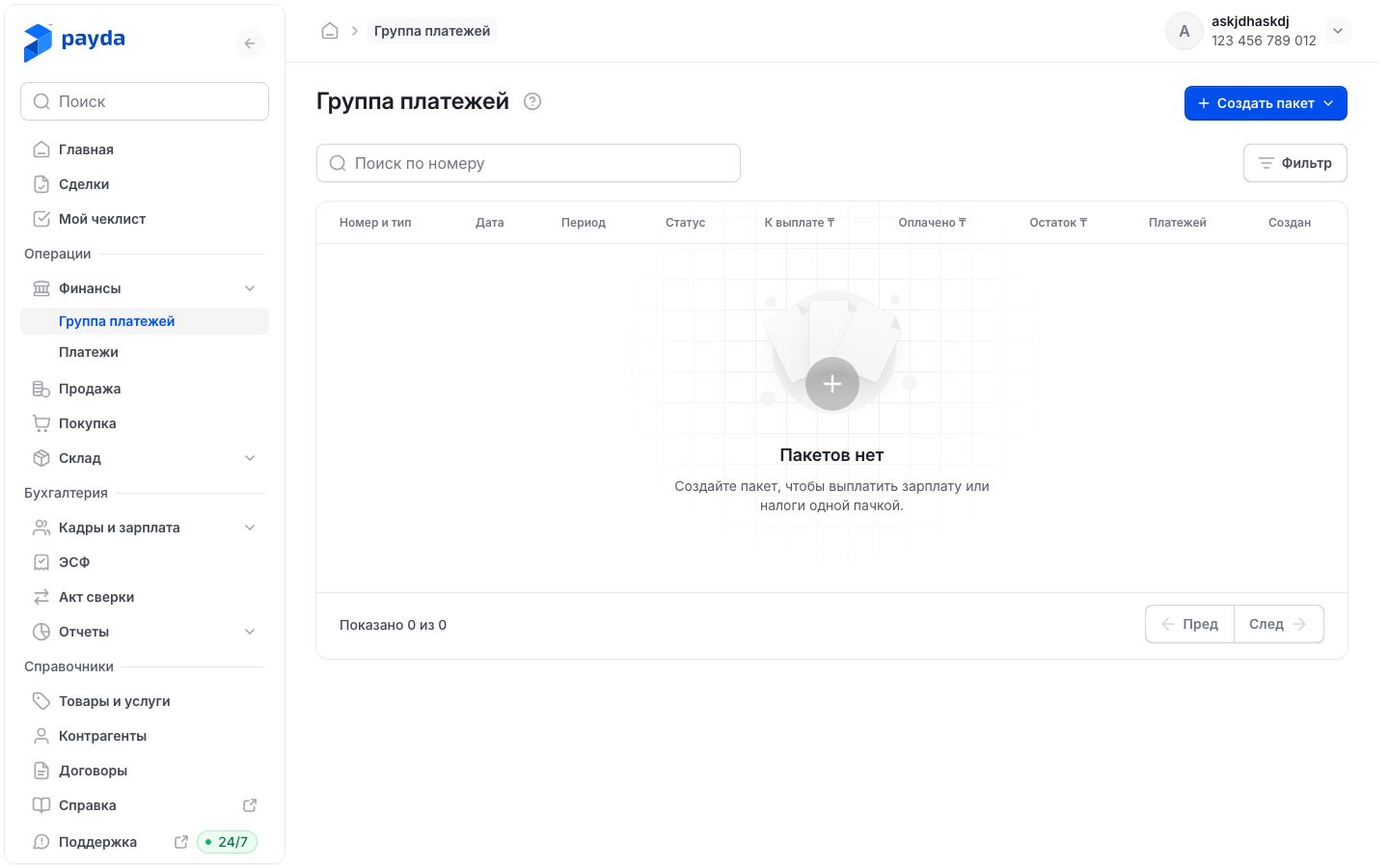Expand the Отчеты section chevron
The image size is (1389, 868).
[250, 632]
